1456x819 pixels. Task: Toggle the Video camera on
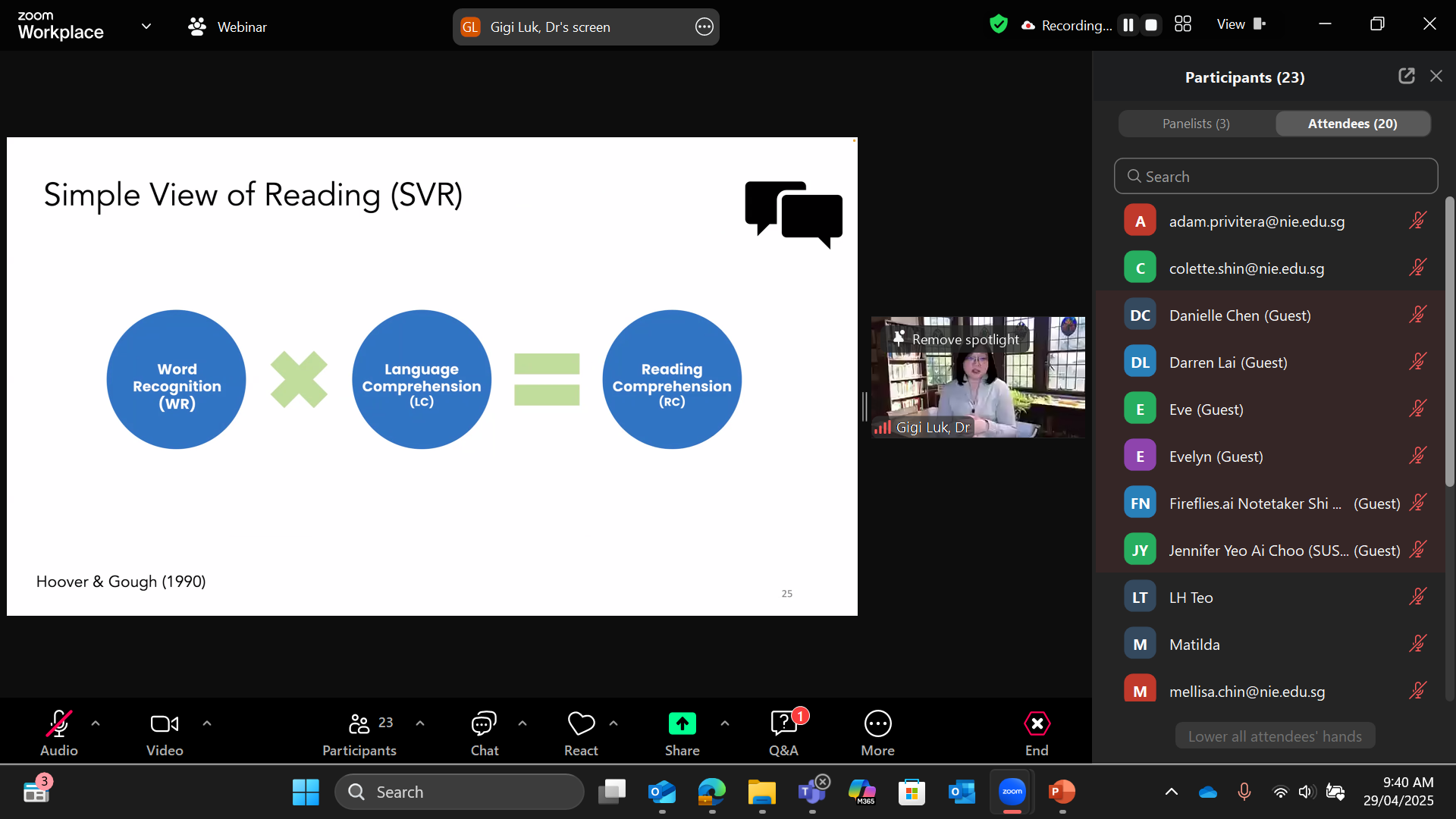coord(165,724)
